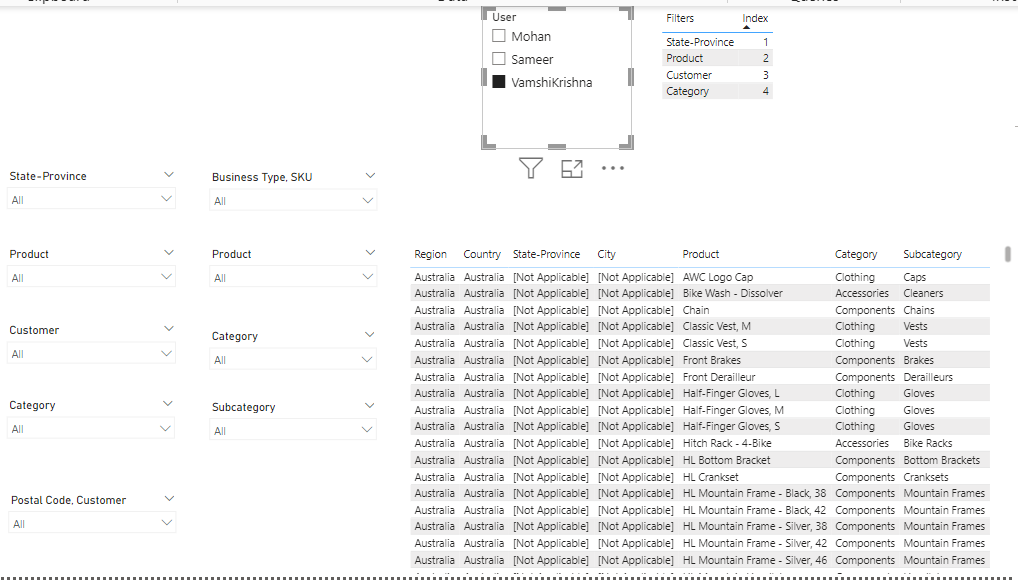Click the Caps subcategory cell

[x=914, y=277]
